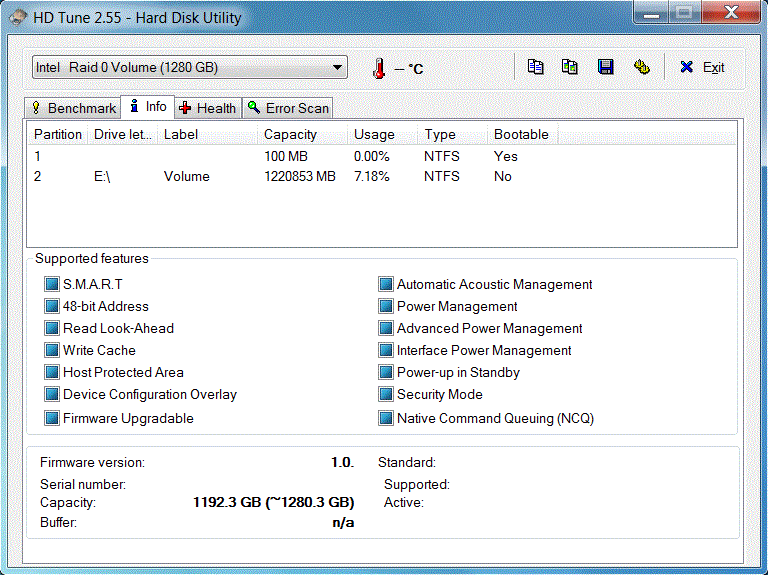This screenshot has height=575, width=768.
Task: Click the red thermometer temperature icon
Action: pyautogui.click(x=379, y=69)
